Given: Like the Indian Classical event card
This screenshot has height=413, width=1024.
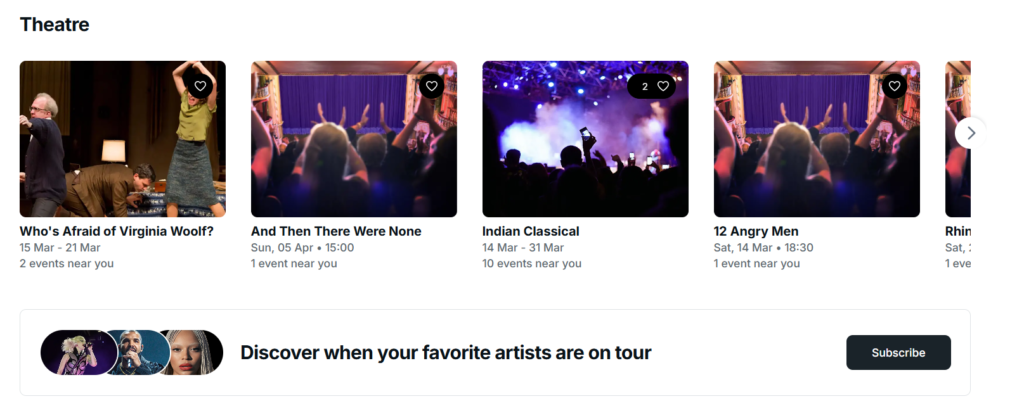Looking at the screenshot, I should (x=660, y=86).
